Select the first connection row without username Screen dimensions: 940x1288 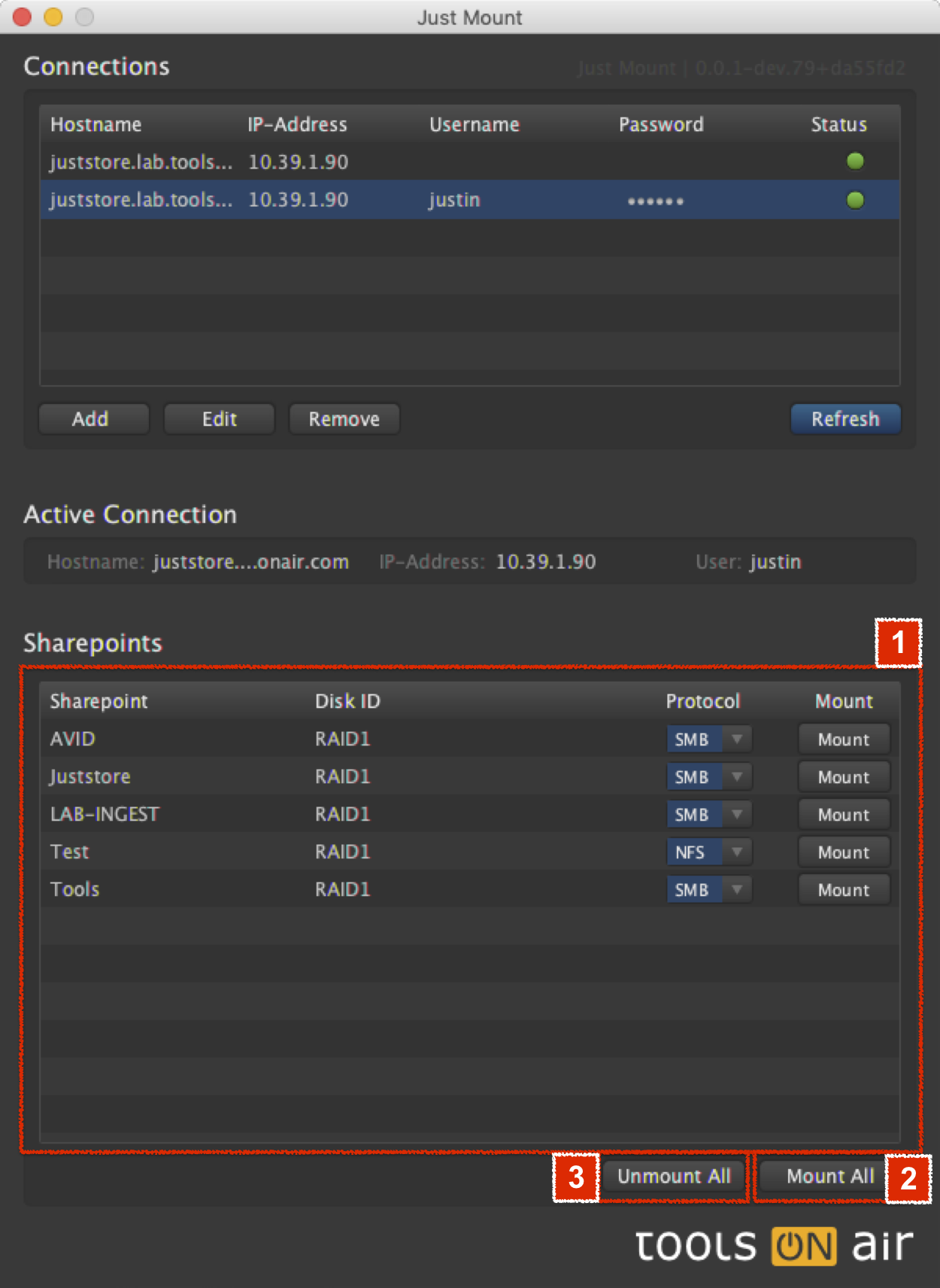tap(470, 162)
